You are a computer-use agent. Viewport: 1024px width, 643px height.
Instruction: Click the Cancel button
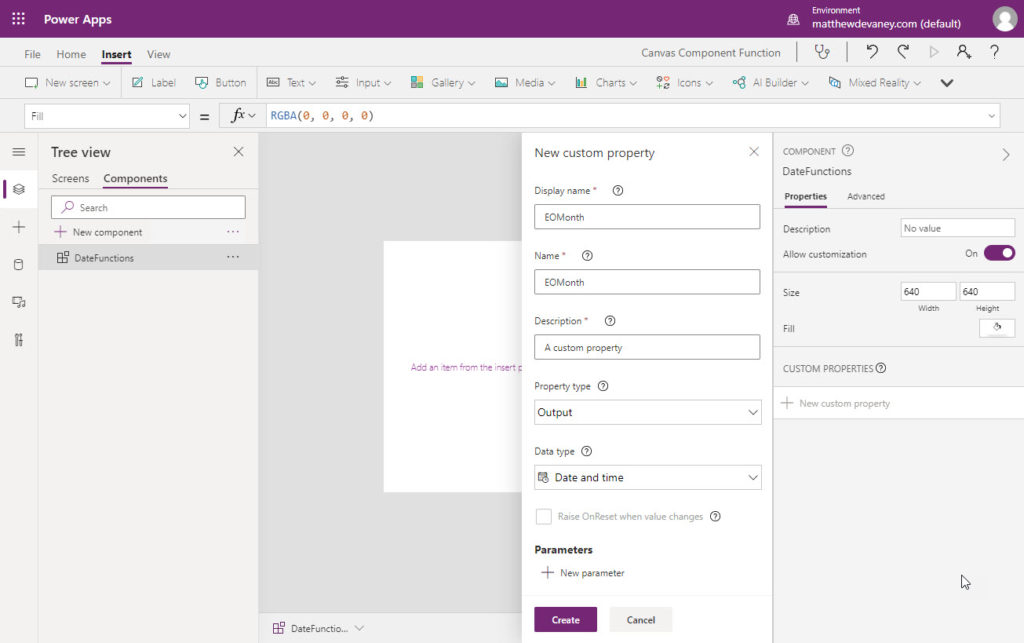[641, 619]
